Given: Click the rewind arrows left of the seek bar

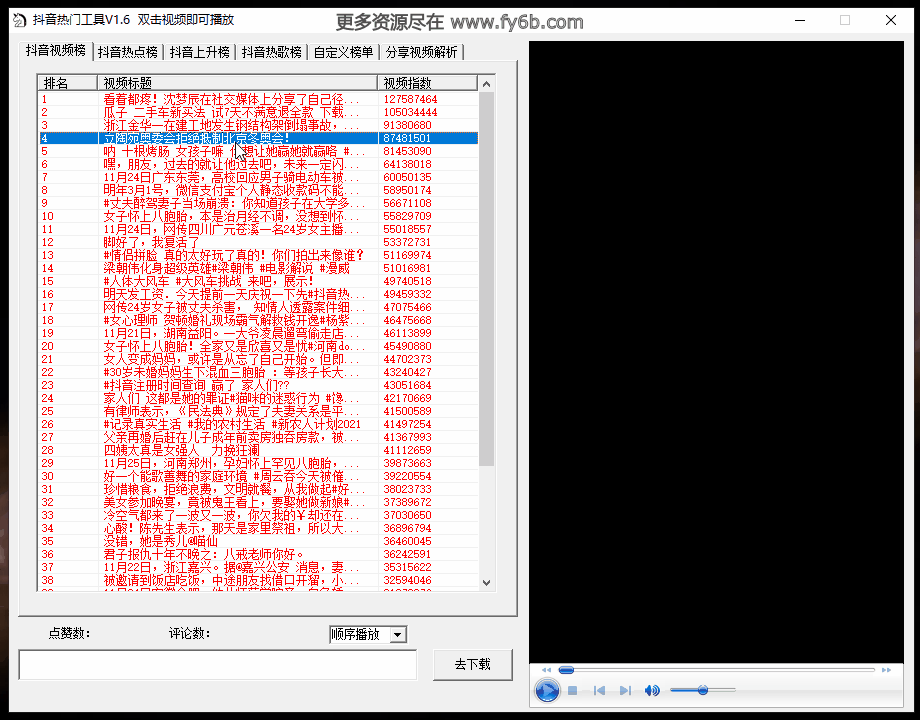Looking at the screenshot, I should coord(546,670).
